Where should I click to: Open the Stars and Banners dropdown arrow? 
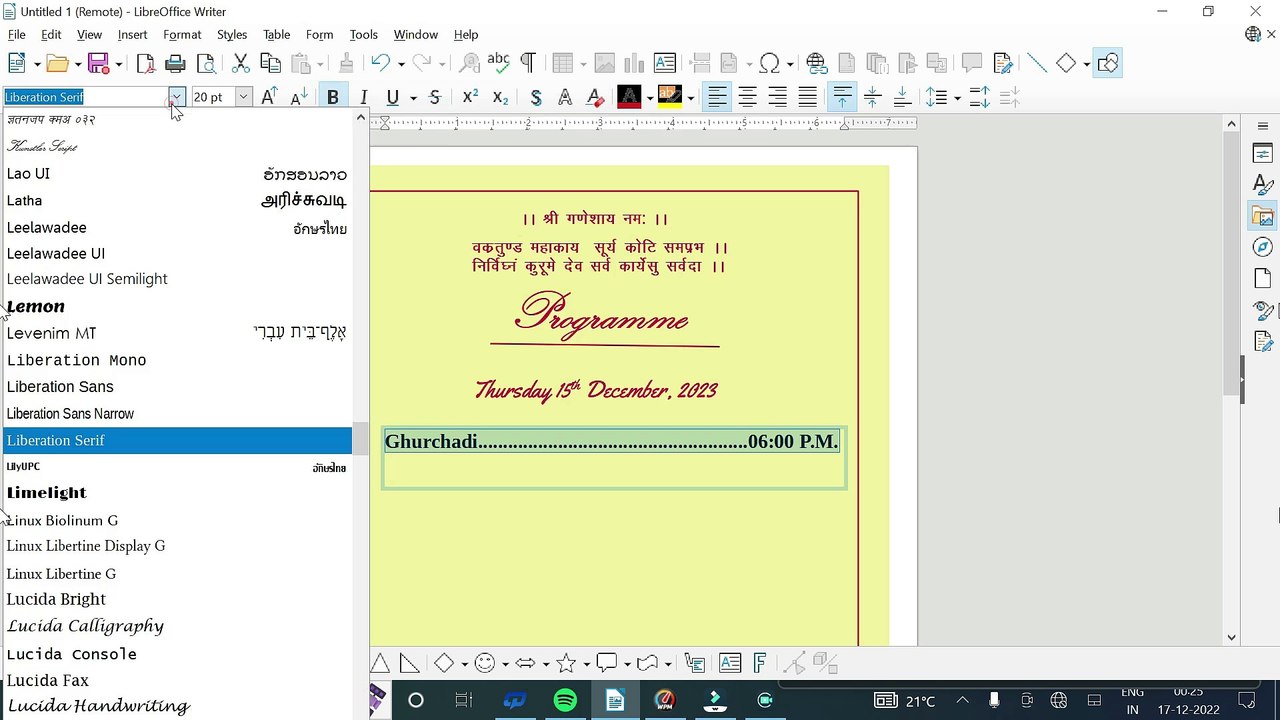click(x=586, y=663)
